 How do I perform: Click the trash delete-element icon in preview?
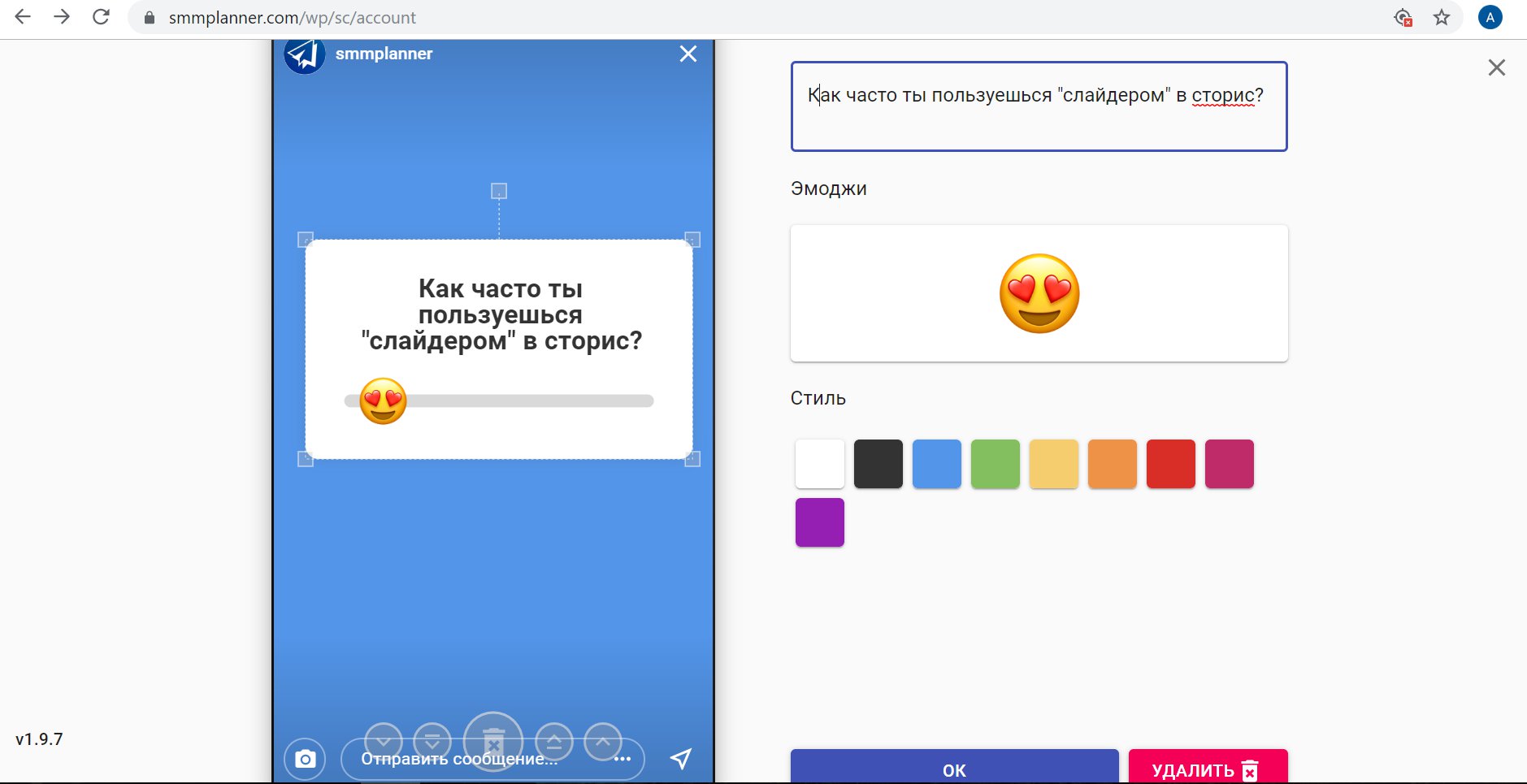point(493,742)
